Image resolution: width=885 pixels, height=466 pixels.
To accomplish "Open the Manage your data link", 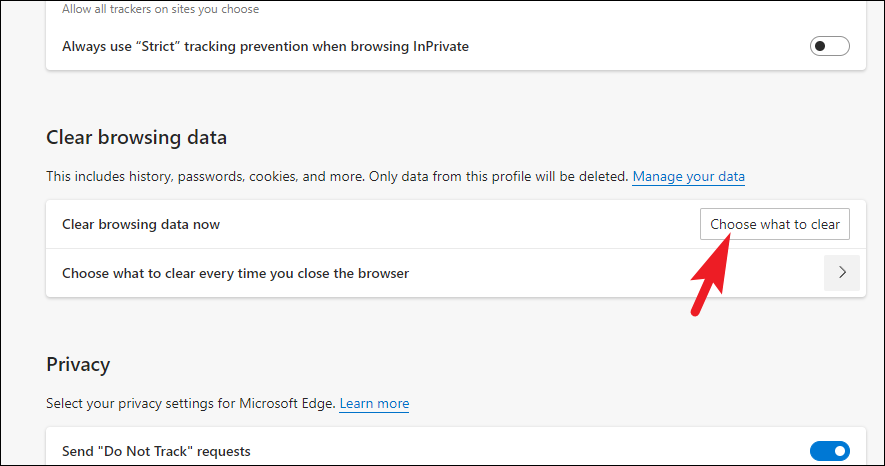I will (688, 177).
